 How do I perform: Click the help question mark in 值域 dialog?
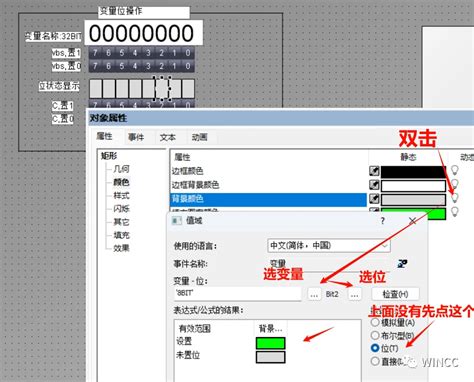point(383,221)
